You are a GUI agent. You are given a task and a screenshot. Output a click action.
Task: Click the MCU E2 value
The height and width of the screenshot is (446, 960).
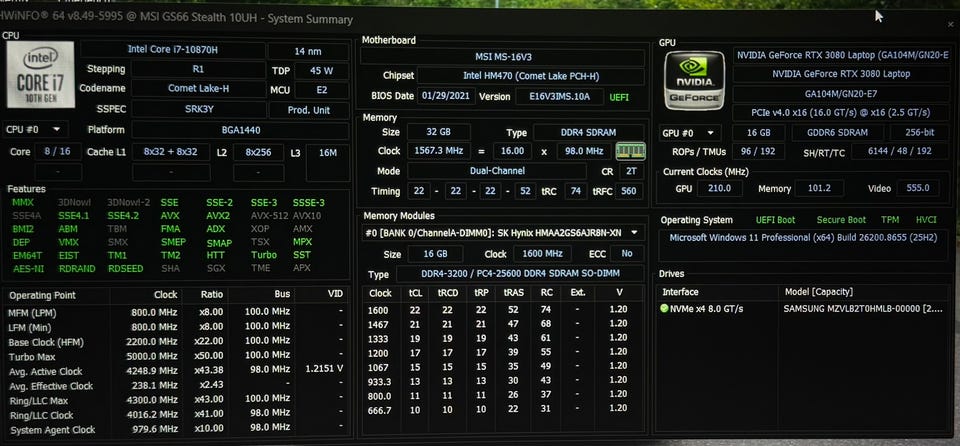click(321, 90)
